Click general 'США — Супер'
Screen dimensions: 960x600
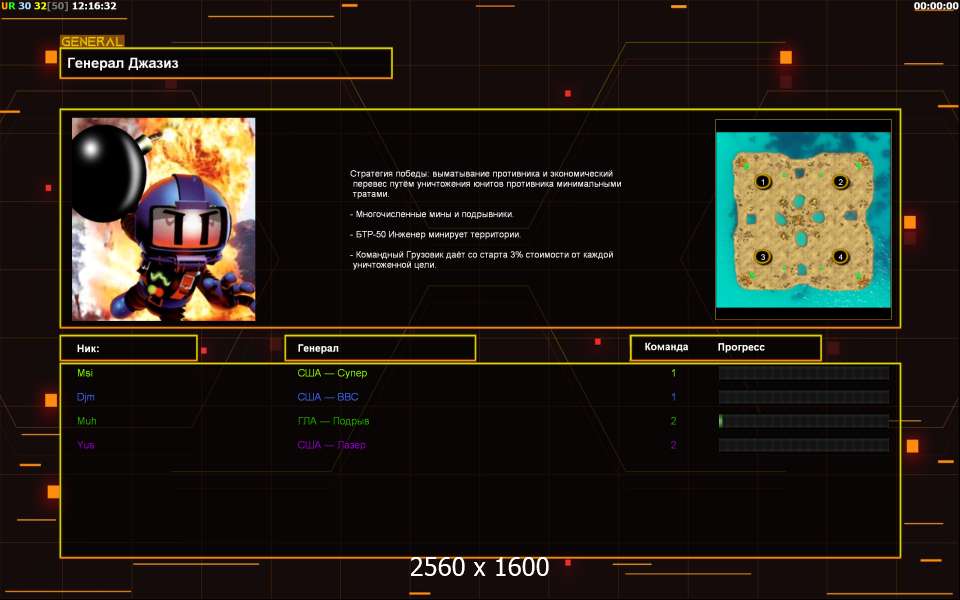332,373
